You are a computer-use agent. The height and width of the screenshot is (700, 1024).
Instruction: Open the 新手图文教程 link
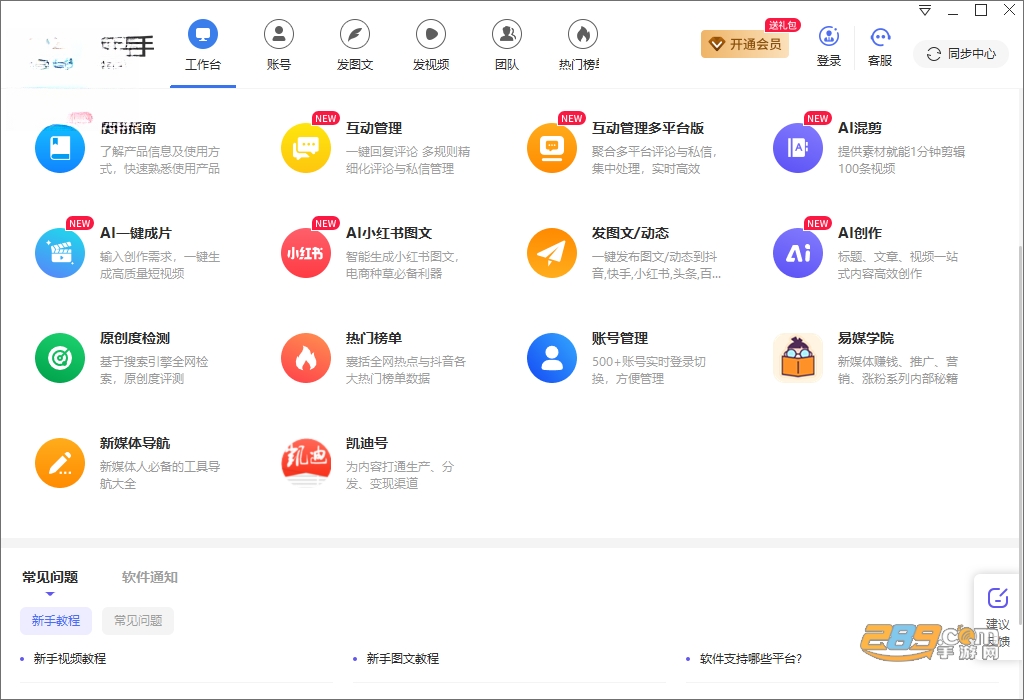(x=403, y=659)
